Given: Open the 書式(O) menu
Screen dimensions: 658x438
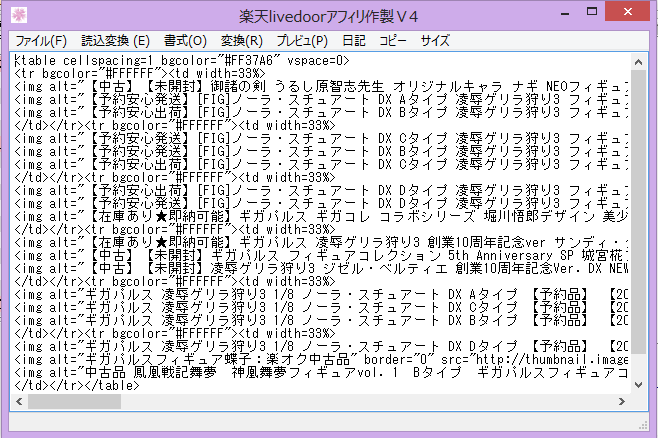Looking at the screenshot, I should [x=185, y=41].
